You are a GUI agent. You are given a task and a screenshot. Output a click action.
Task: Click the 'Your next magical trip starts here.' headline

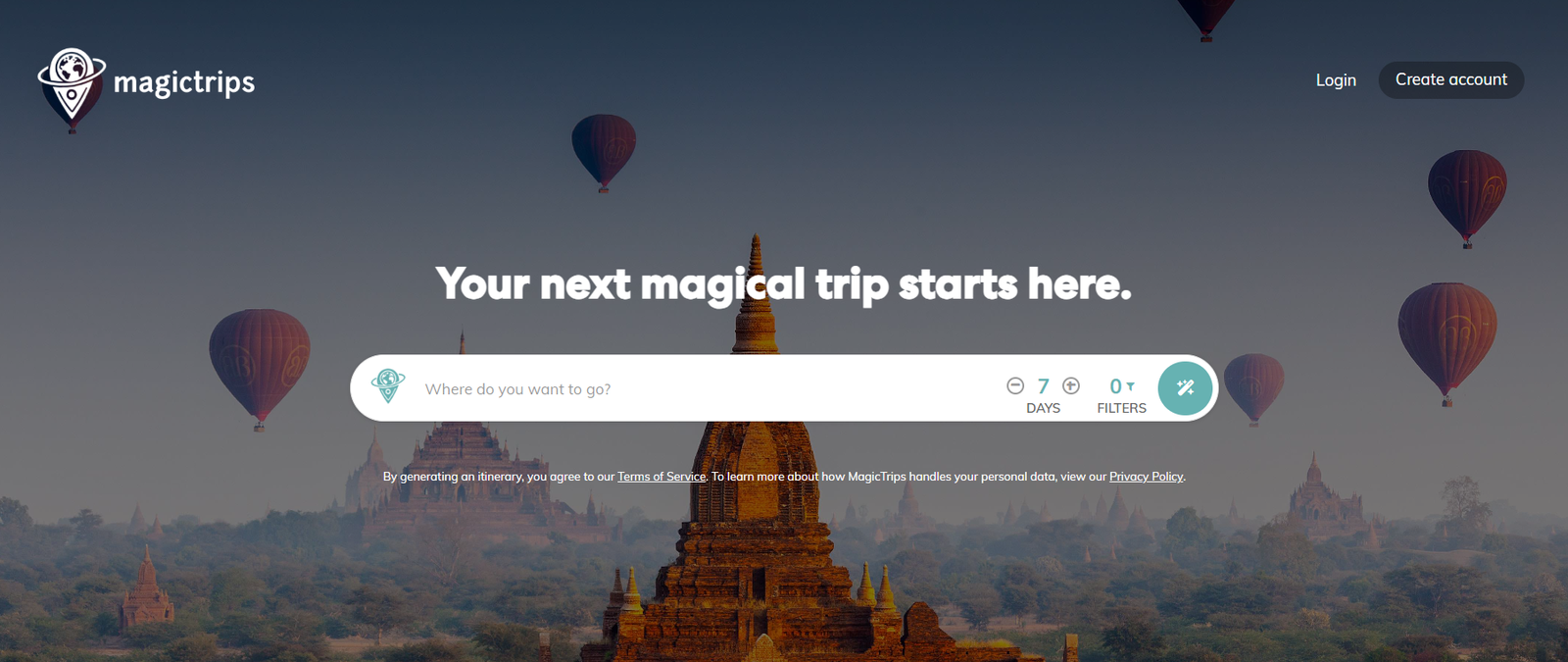(x=784, y=284)
